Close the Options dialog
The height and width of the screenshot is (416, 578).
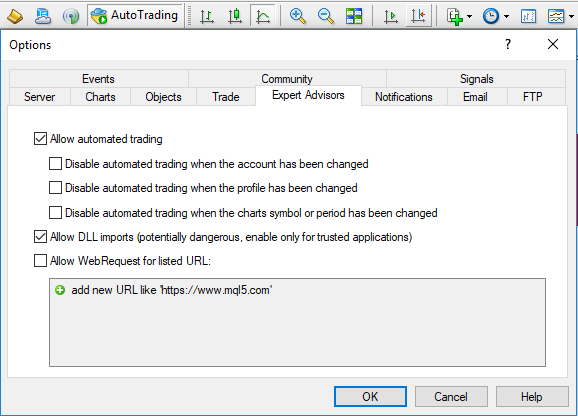click(553, 44)
